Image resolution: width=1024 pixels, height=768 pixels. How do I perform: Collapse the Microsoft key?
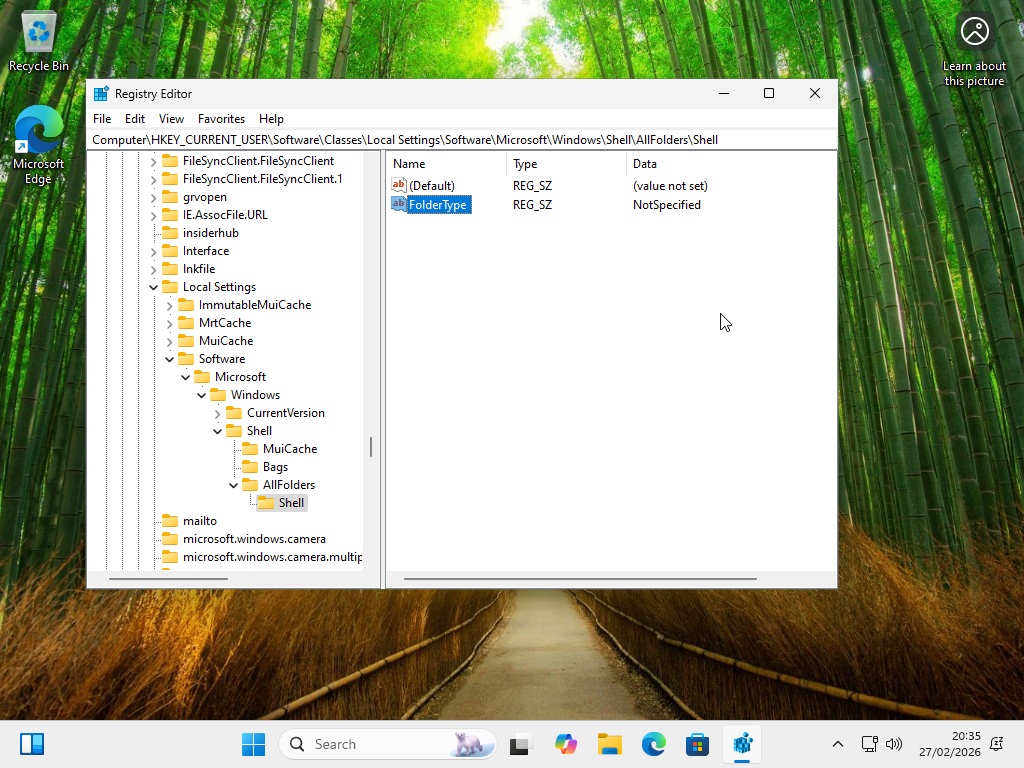[x=185, y=377]
